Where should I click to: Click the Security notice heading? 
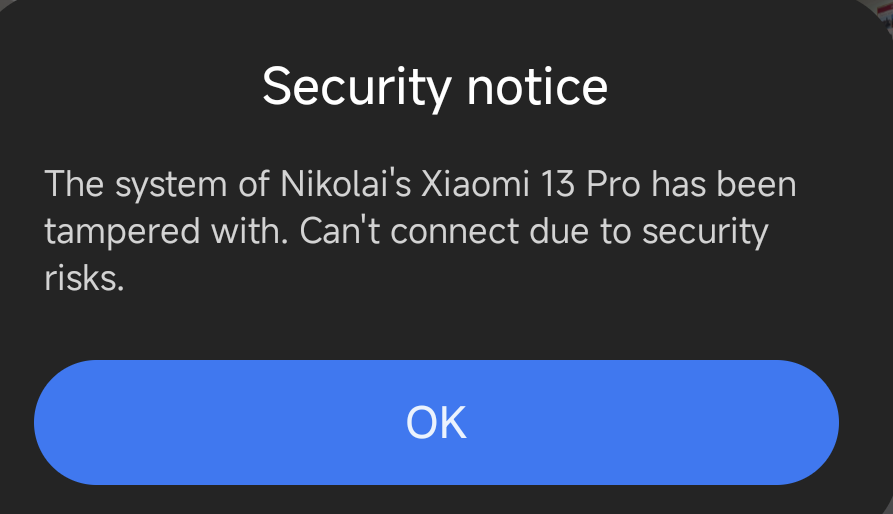(x=435, y=88)
